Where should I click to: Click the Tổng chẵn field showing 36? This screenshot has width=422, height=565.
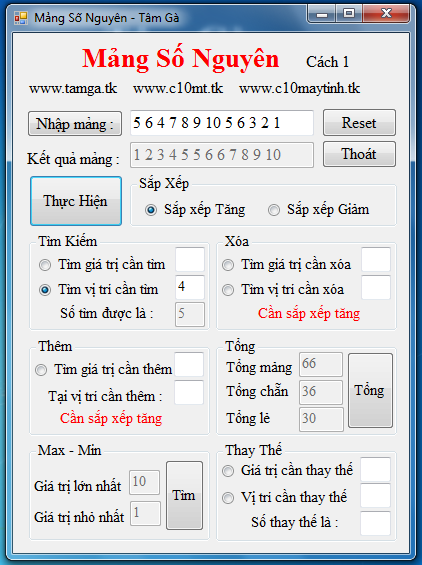[x=321, y=392]
